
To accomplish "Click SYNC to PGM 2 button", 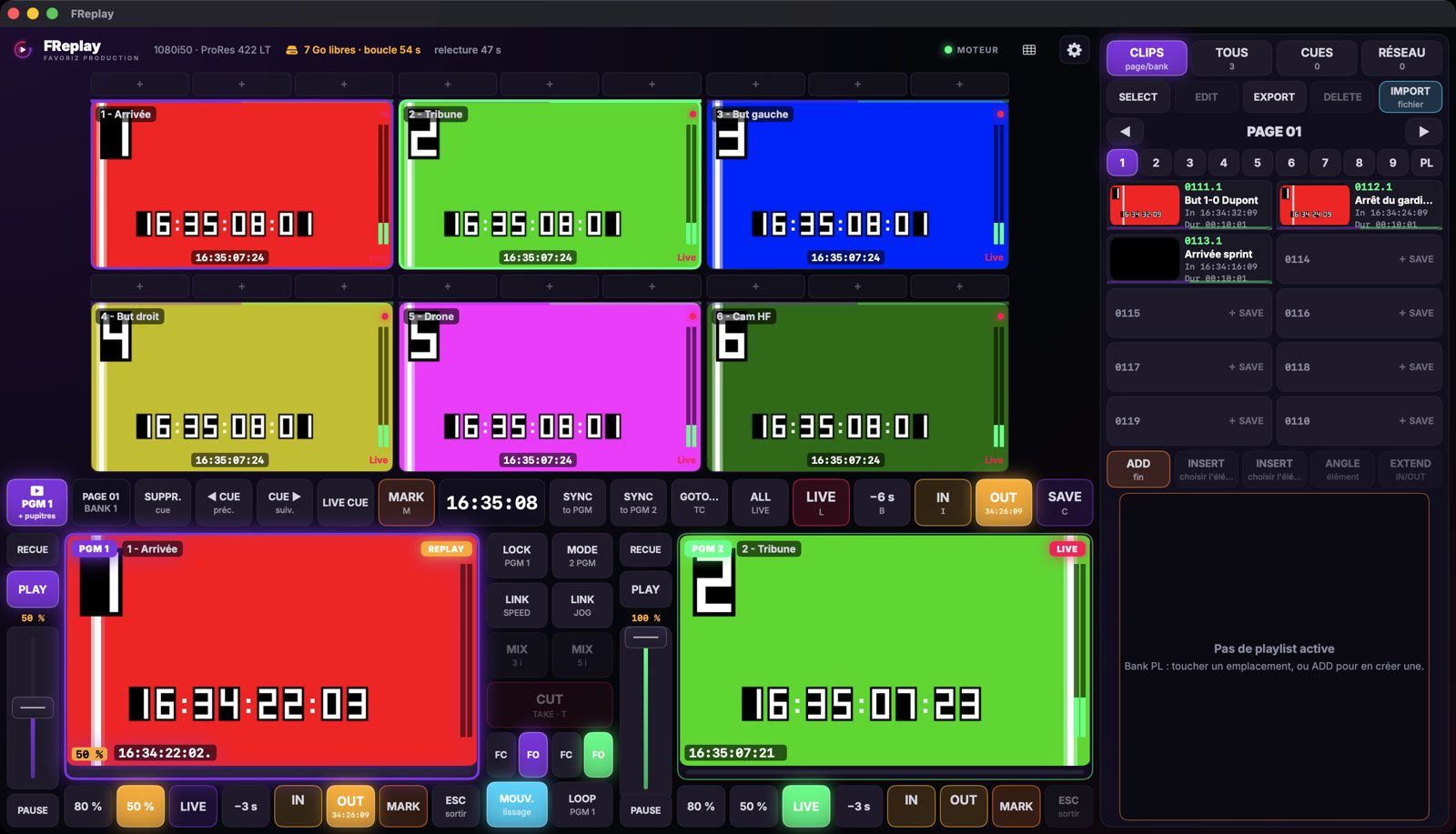I will (638, 503).
